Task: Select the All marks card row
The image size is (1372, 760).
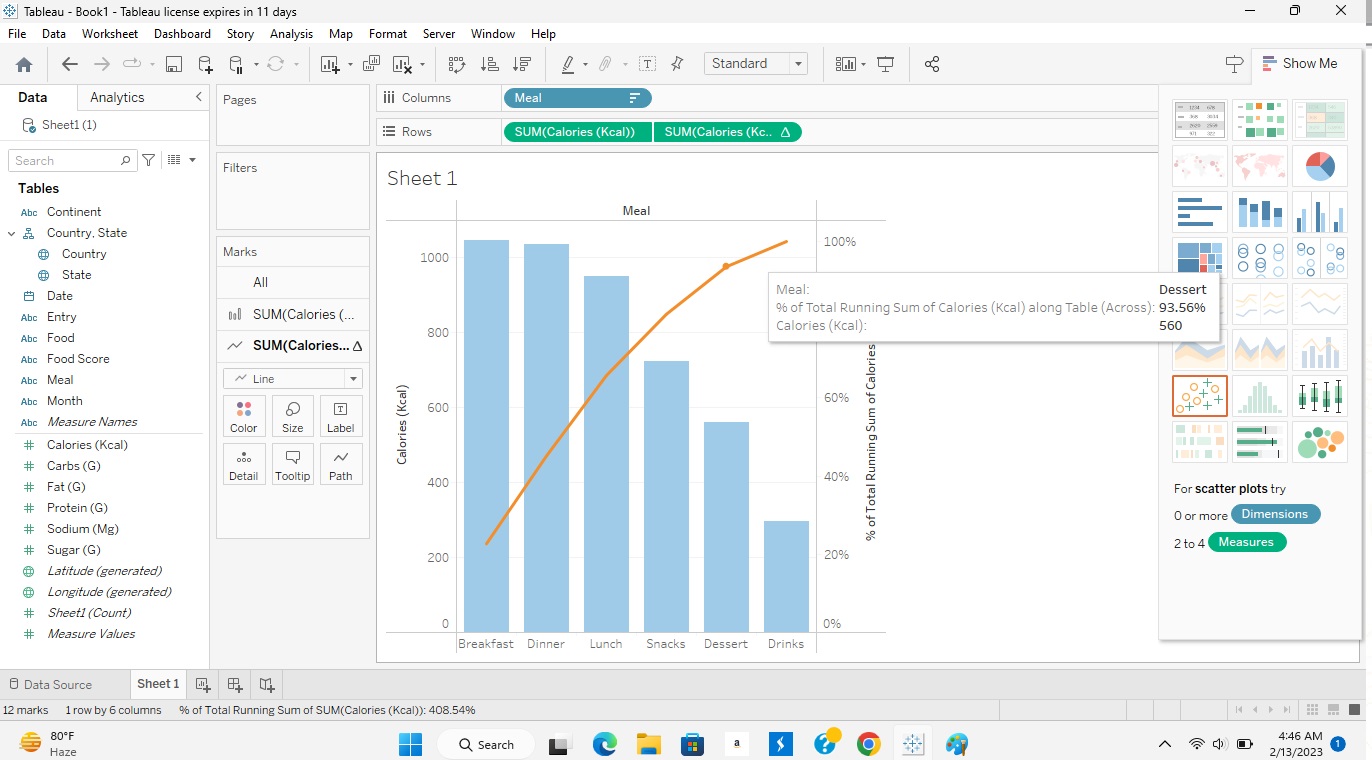Action: click(292, 282)
